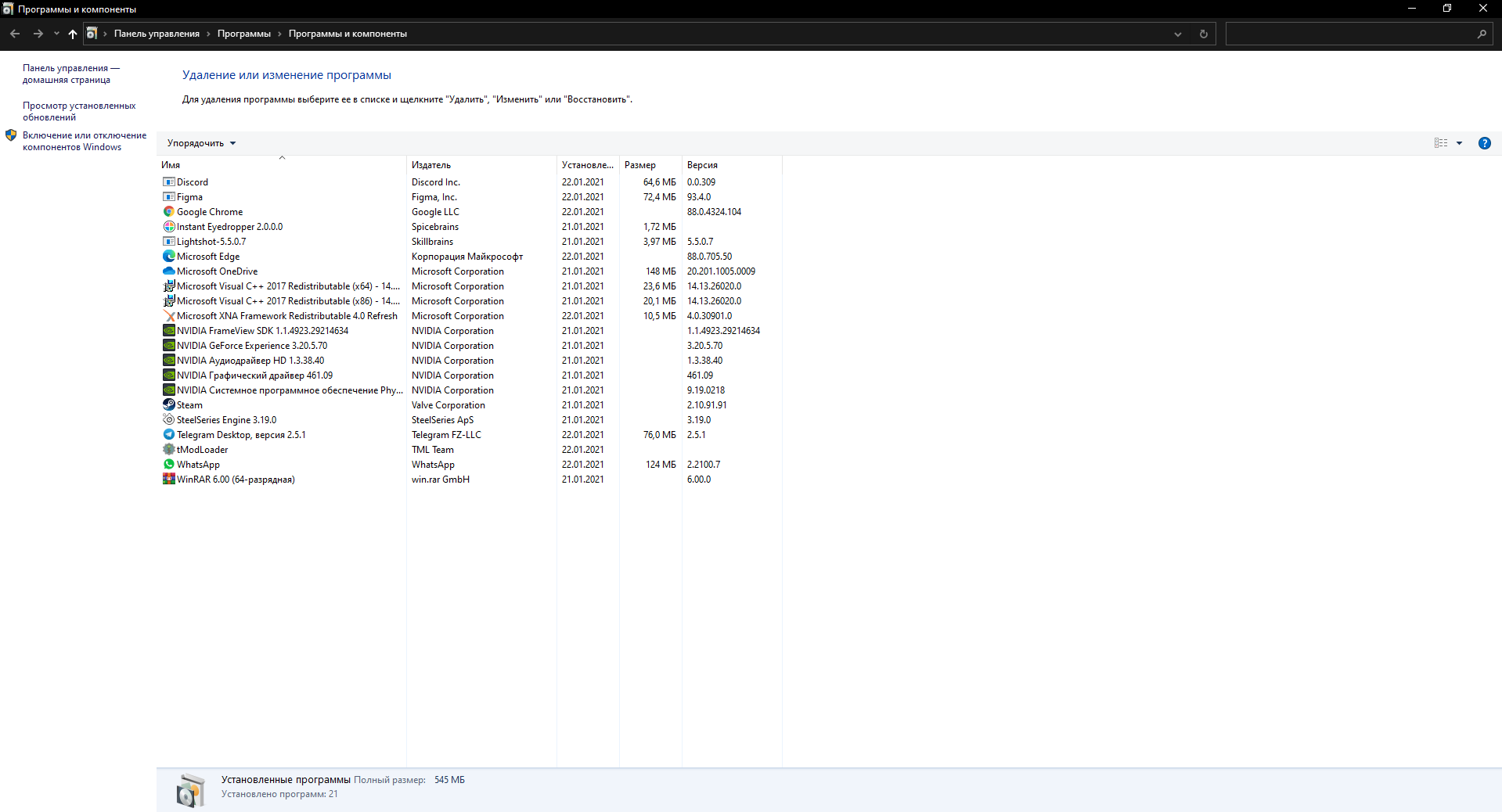This screenshot has height=812, width=1502.
Task: Click publisher Valve Corporation cell
Action: coord(448,405)
